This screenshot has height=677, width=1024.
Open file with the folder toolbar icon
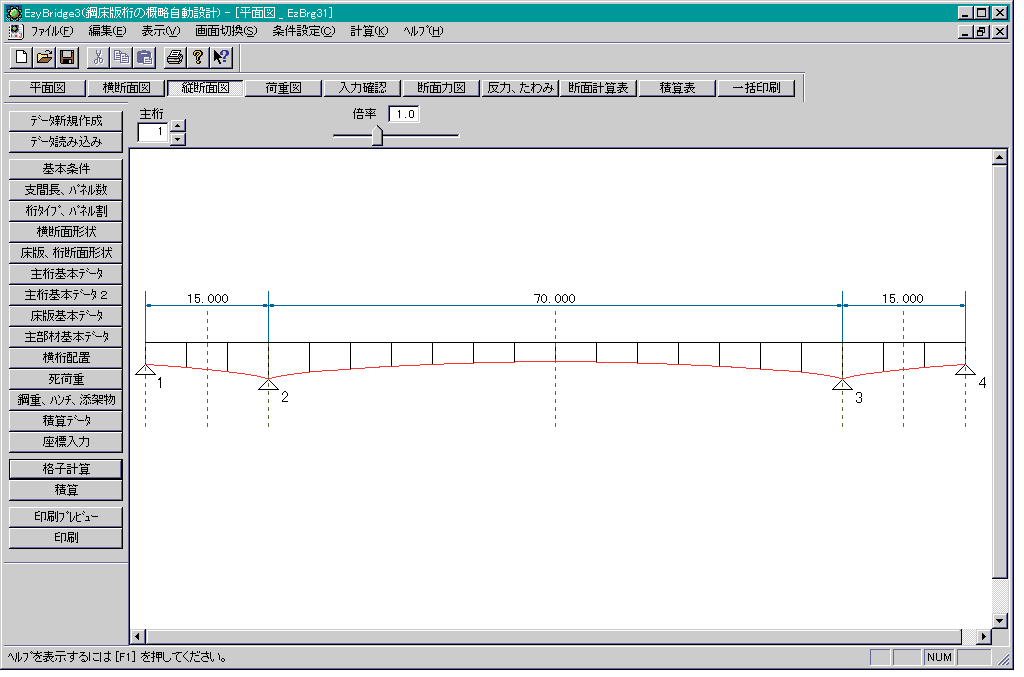[x=44, y=57]
